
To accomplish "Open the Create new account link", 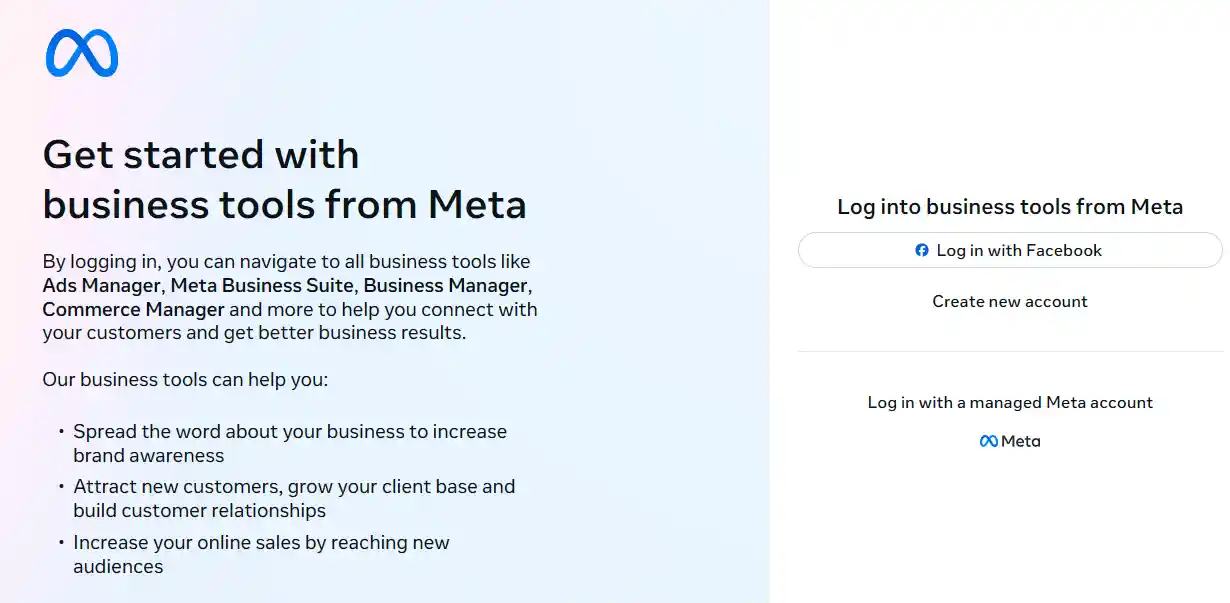I will point(1010,301).
